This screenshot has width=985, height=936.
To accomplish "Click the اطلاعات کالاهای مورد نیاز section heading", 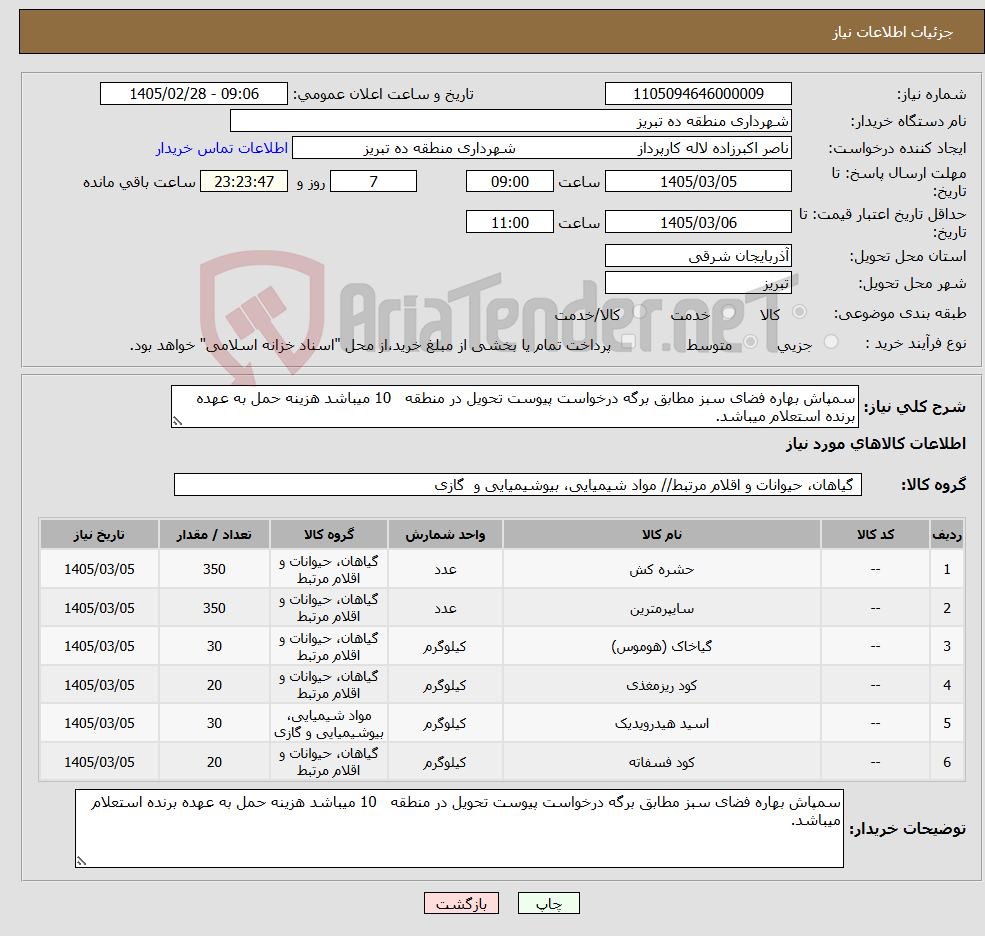I will (x=876, y=444).
